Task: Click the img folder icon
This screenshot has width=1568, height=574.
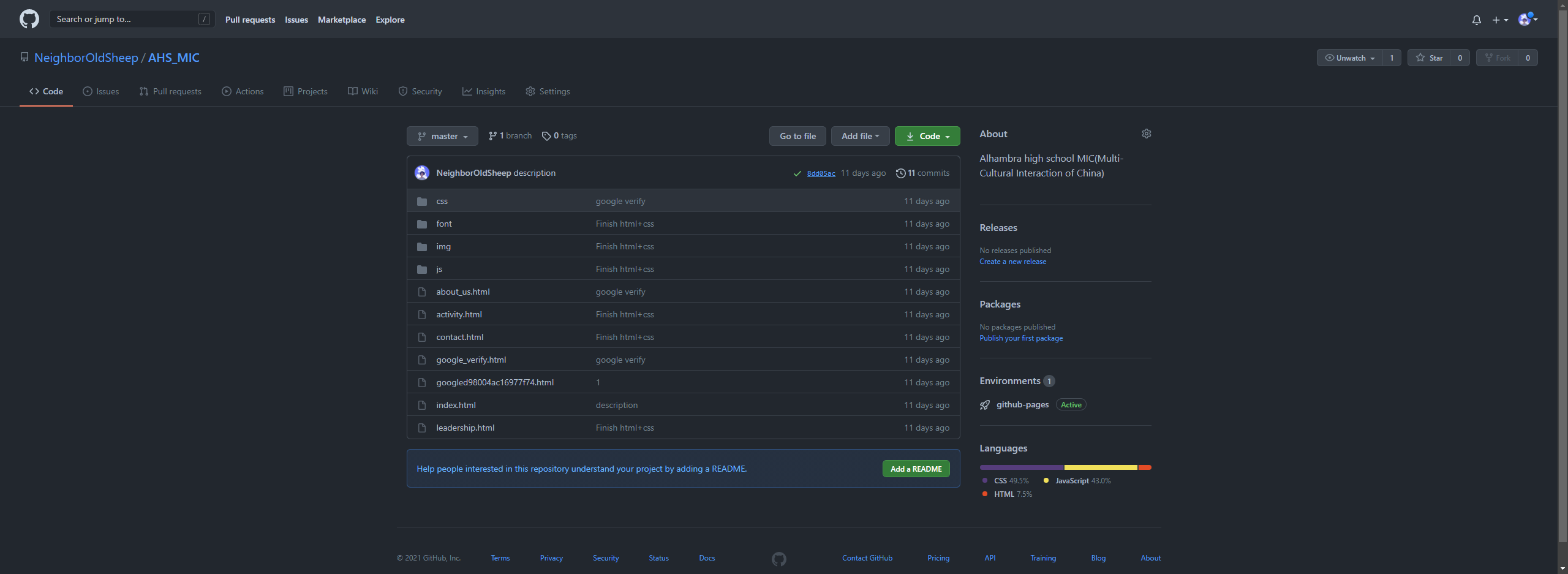Action: click(422, 247)
